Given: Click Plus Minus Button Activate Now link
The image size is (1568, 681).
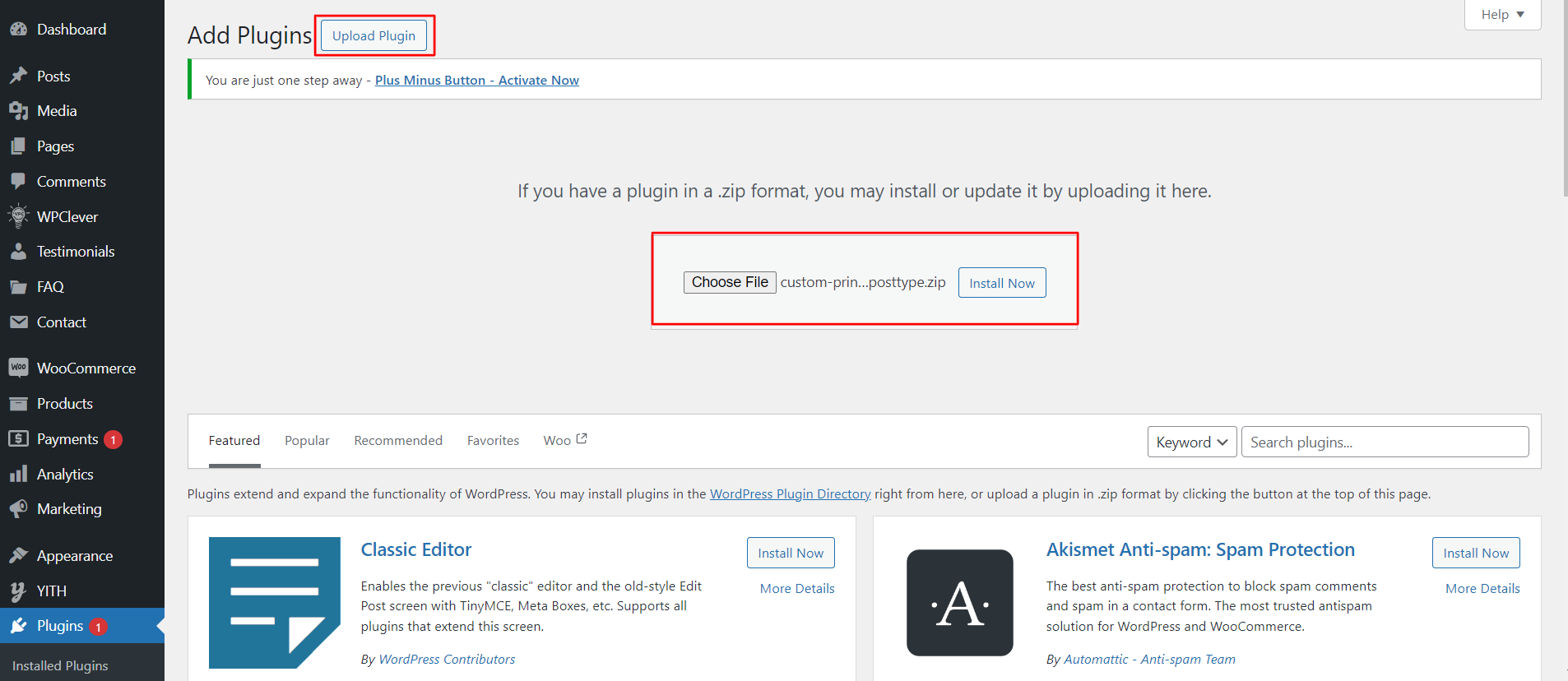Looking at the screenshot, I should (x=477, y=80).
